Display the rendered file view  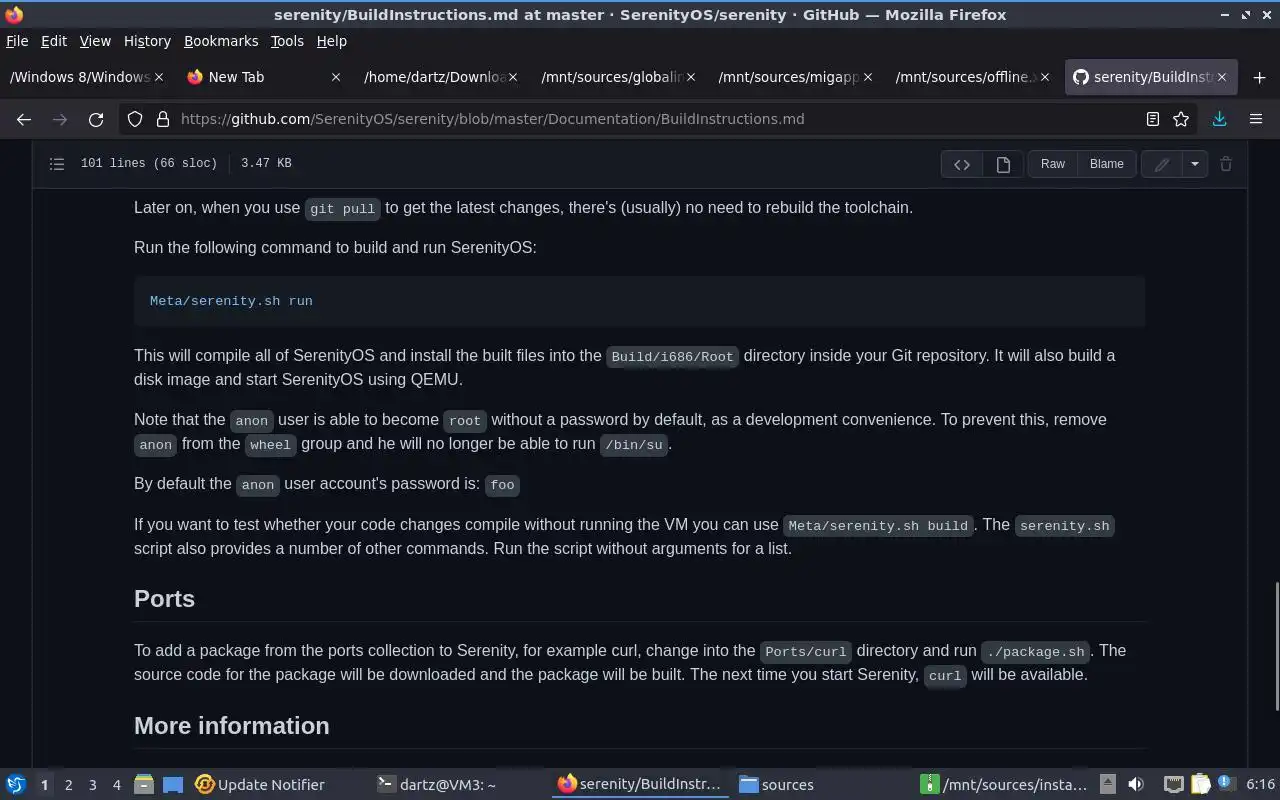[1003, 164]
